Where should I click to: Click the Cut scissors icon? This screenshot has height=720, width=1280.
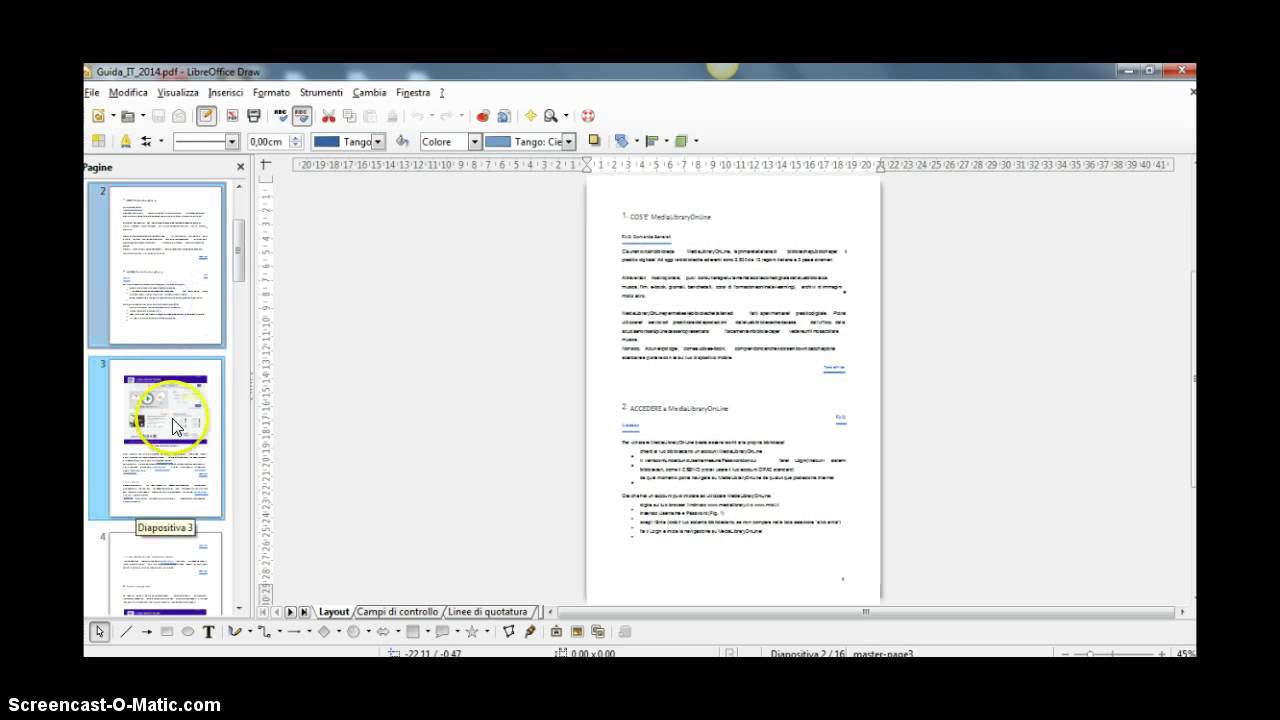pyautogui.click(x=328, y=116)
